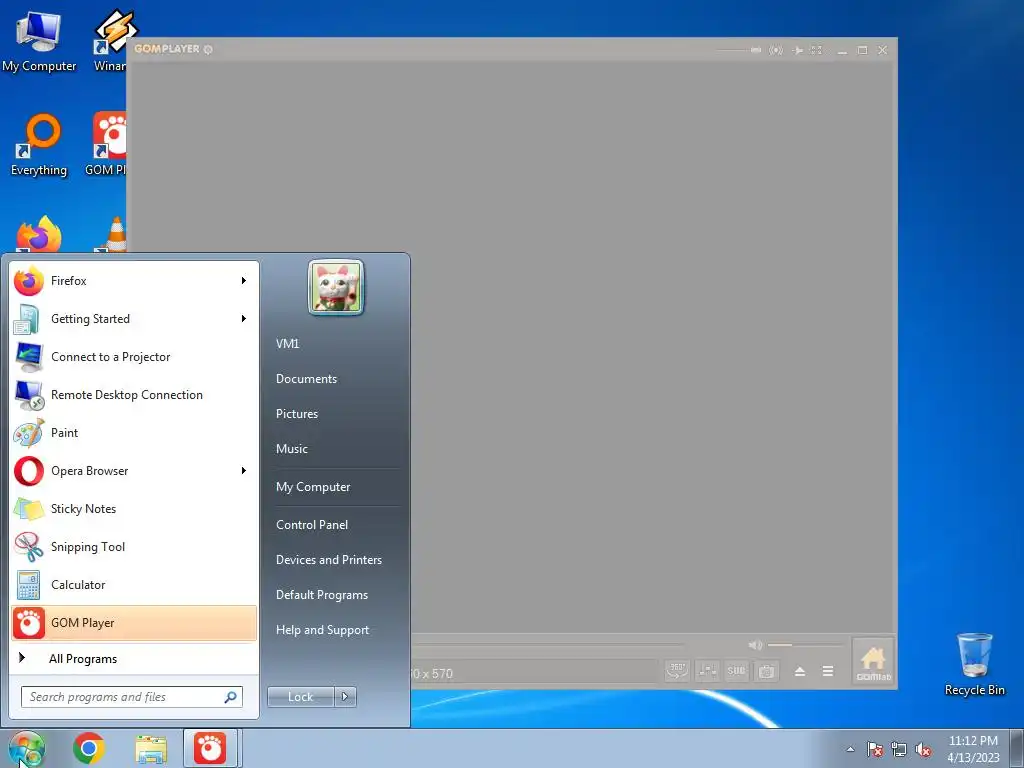Open Music from the Start menu
Screen dimensions: 1024x768
point(292,449)
